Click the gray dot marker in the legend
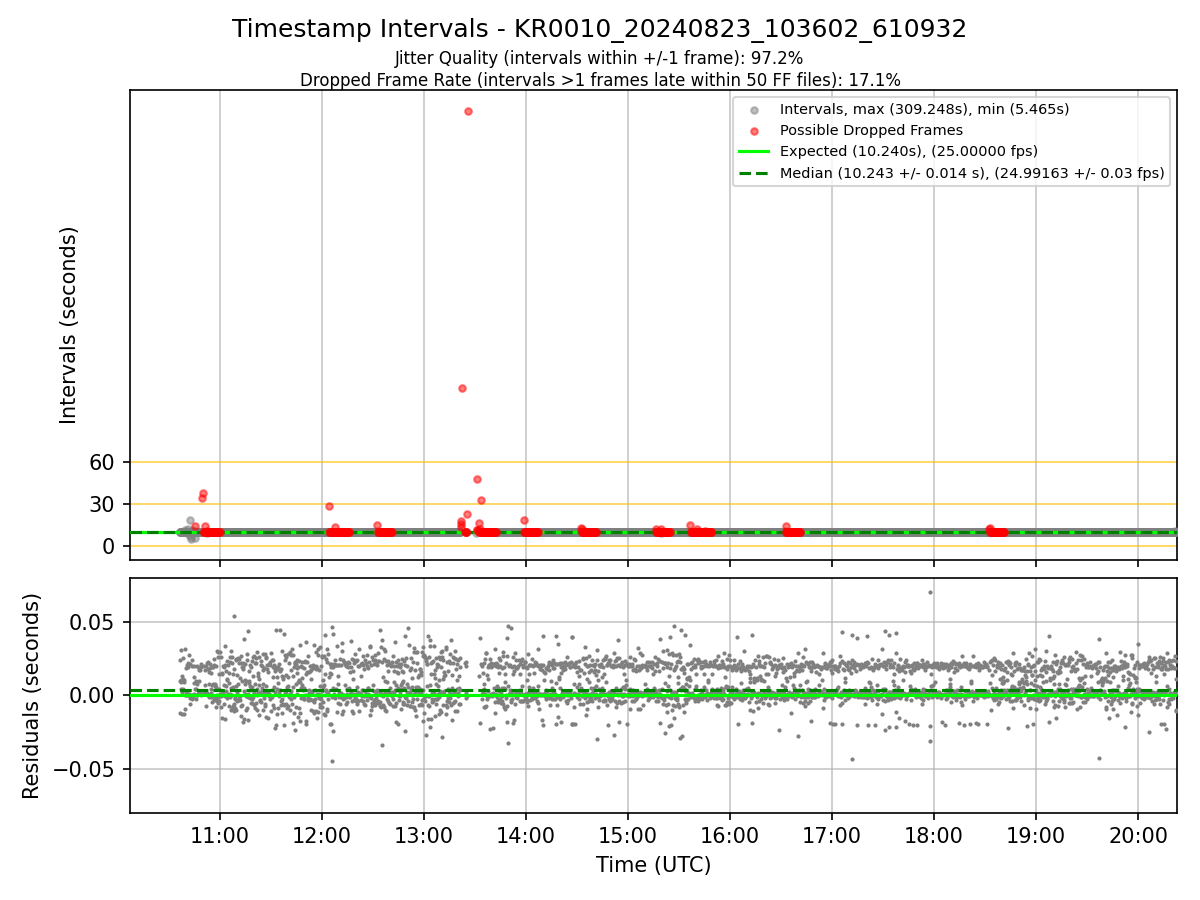1200x900 pixels. (755, 110)
